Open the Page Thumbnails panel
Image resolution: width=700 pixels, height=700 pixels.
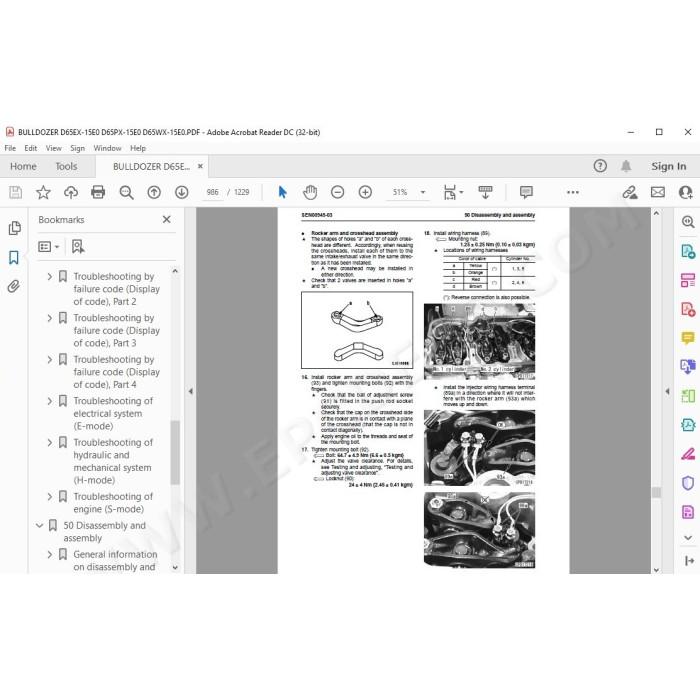tap(14, 228)
